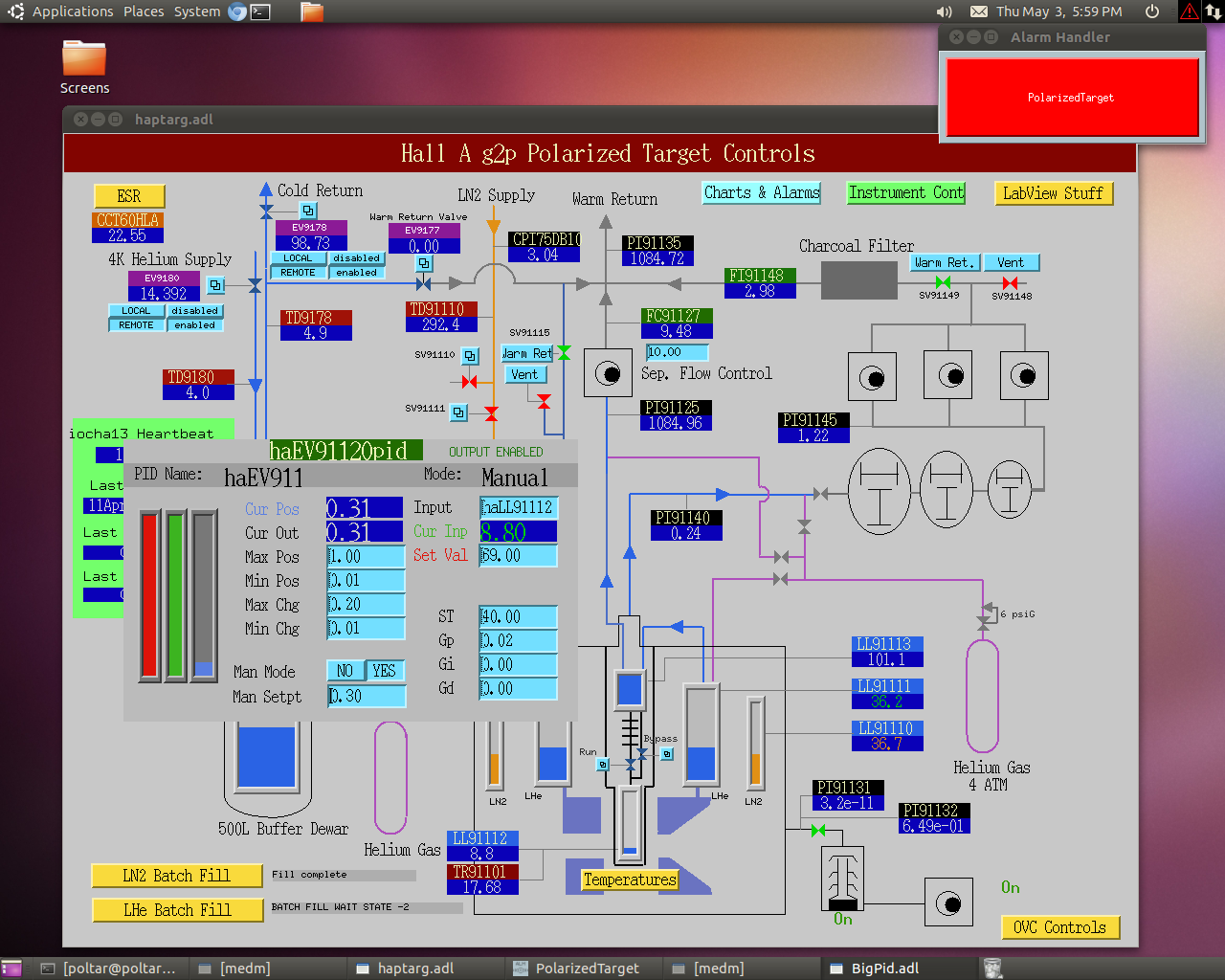Open OVC Controls
Viewport: 1225px width, 980px height.
[x=1059, y=927]
